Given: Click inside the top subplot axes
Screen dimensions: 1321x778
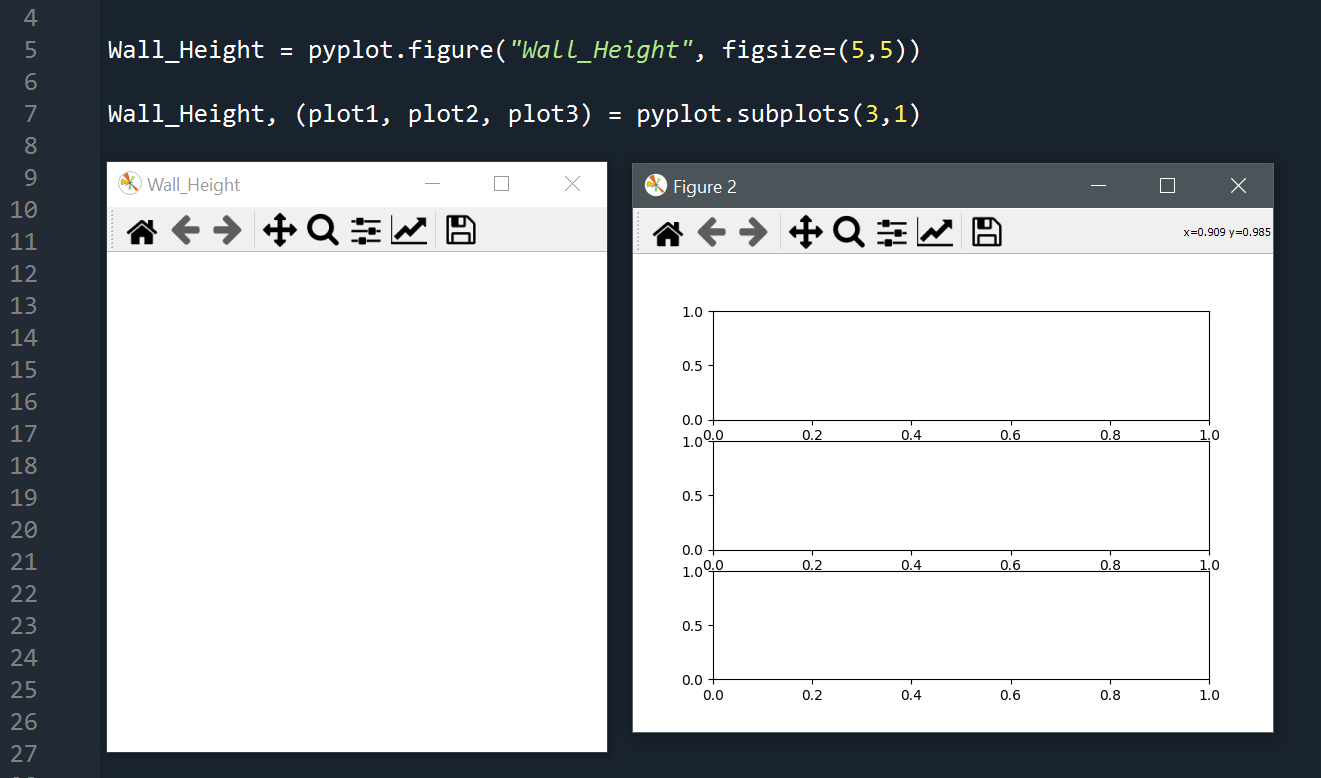Looking at the screenshot, I should pyautogui.click(x=960, y=365).
